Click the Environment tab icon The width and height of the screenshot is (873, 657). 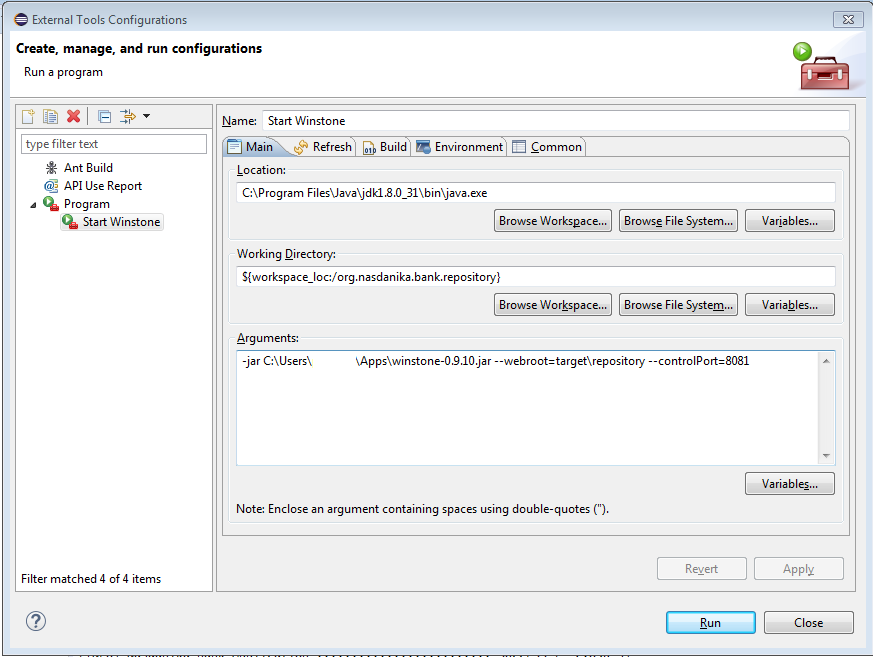[x=423, y=147]
